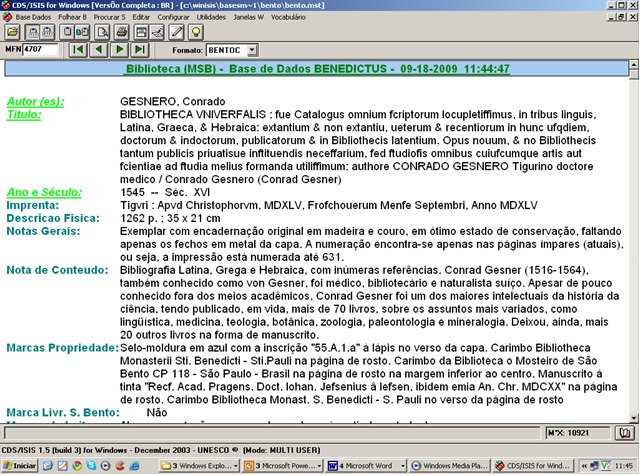The image size is (641, 476).
Task: Open the Utilidades menu
Action: click(211, 17)
